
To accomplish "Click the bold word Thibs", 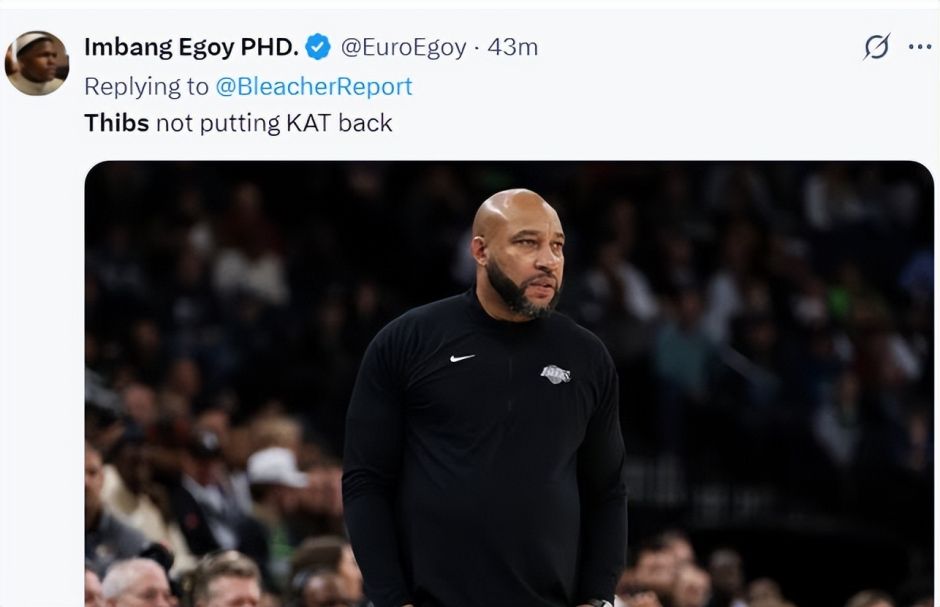I will point(116,123).
